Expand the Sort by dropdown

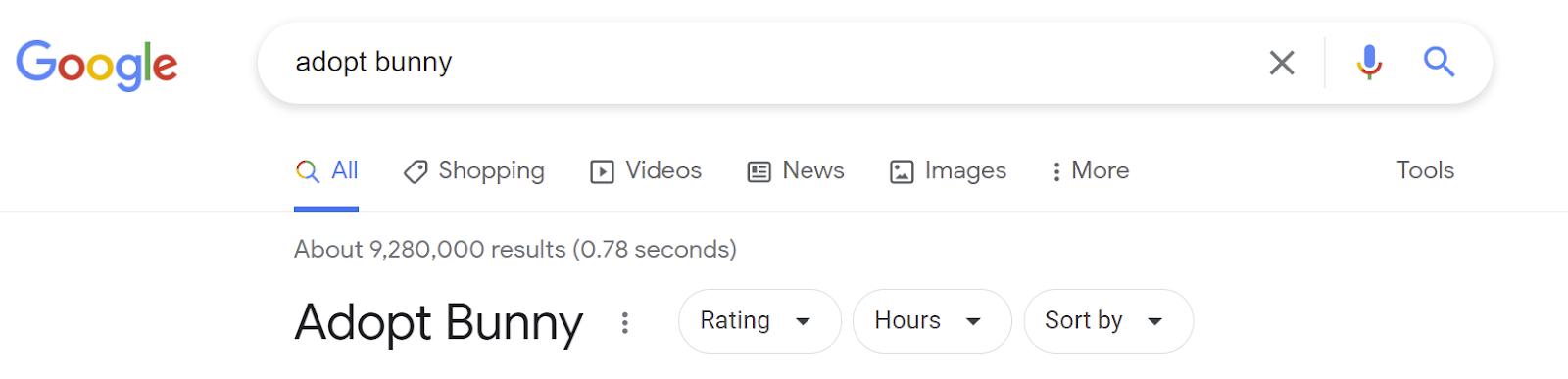coord(1108,320)
